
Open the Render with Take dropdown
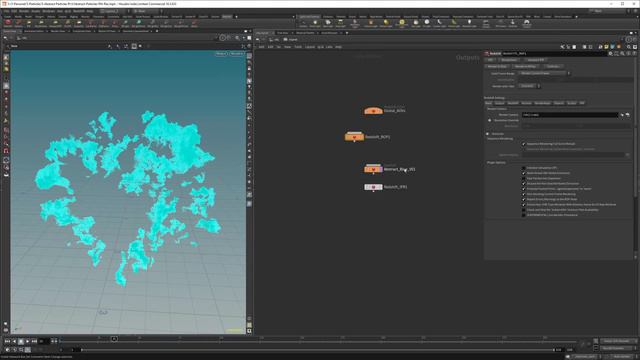pos(529,86)
